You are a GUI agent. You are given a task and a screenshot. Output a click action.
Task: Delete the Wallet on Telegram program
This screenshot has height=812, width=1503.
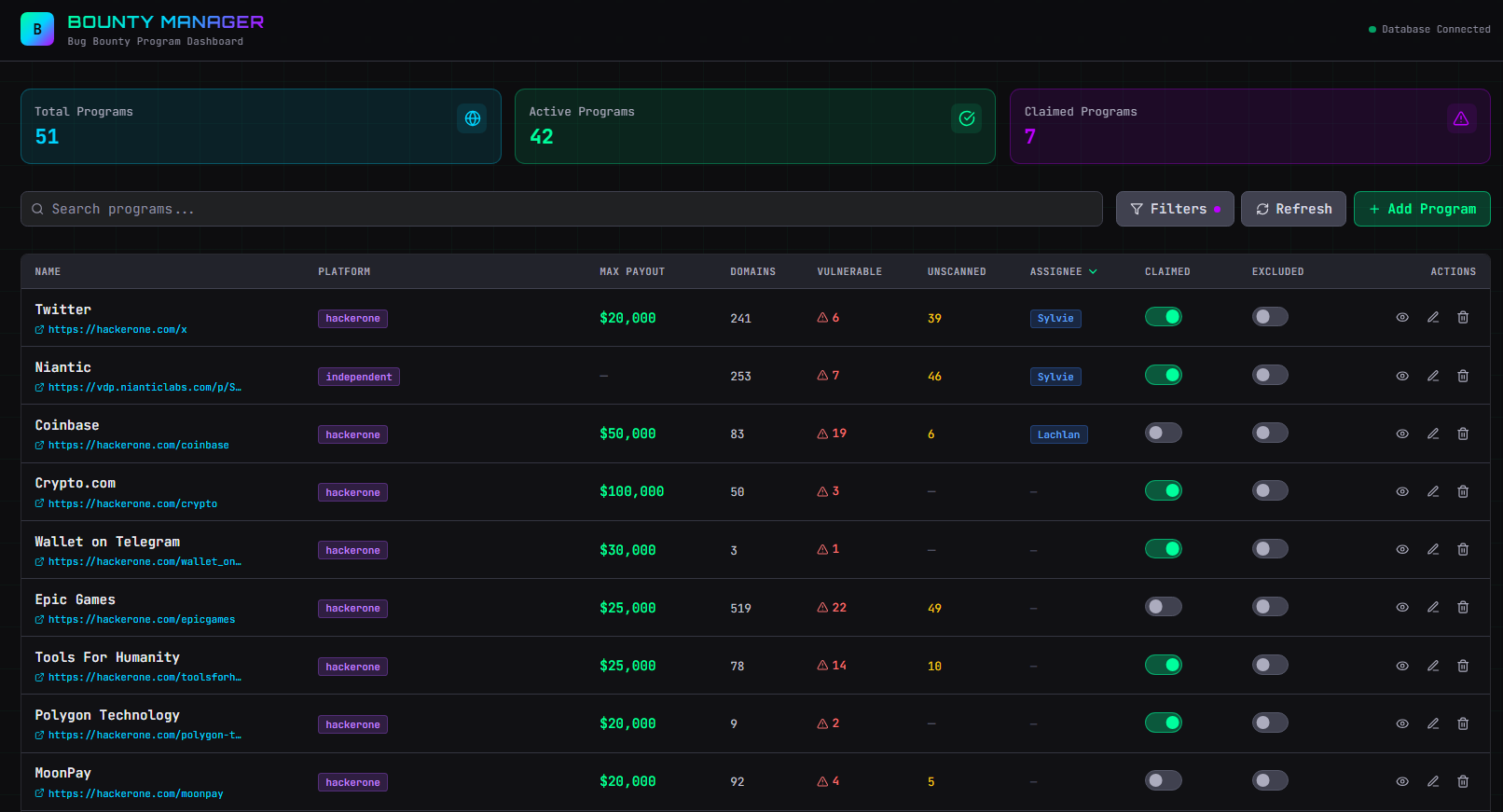(x=1463, y=549)
